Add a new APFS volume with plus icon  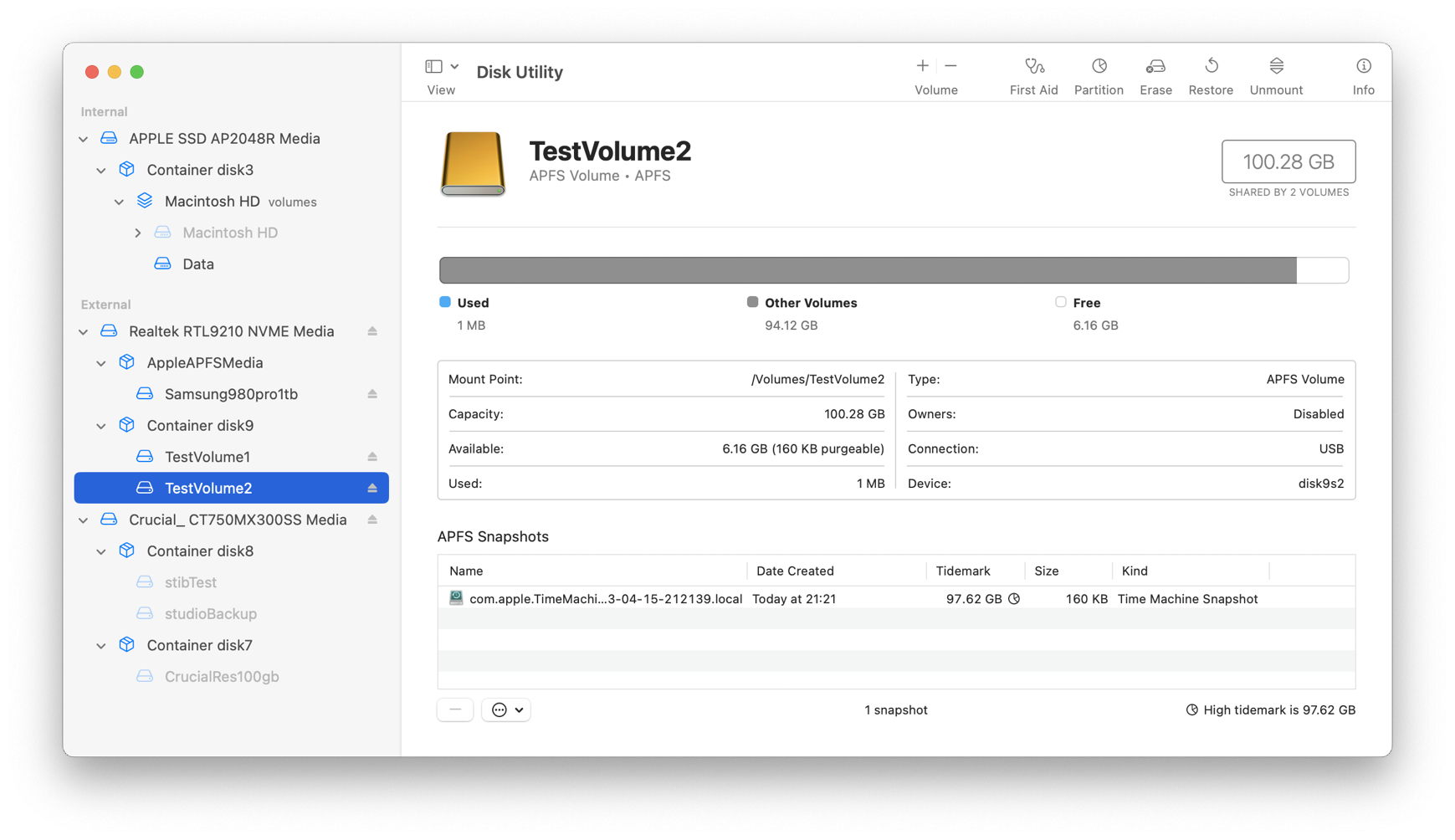pyautogui.click(x=921, y=65)
